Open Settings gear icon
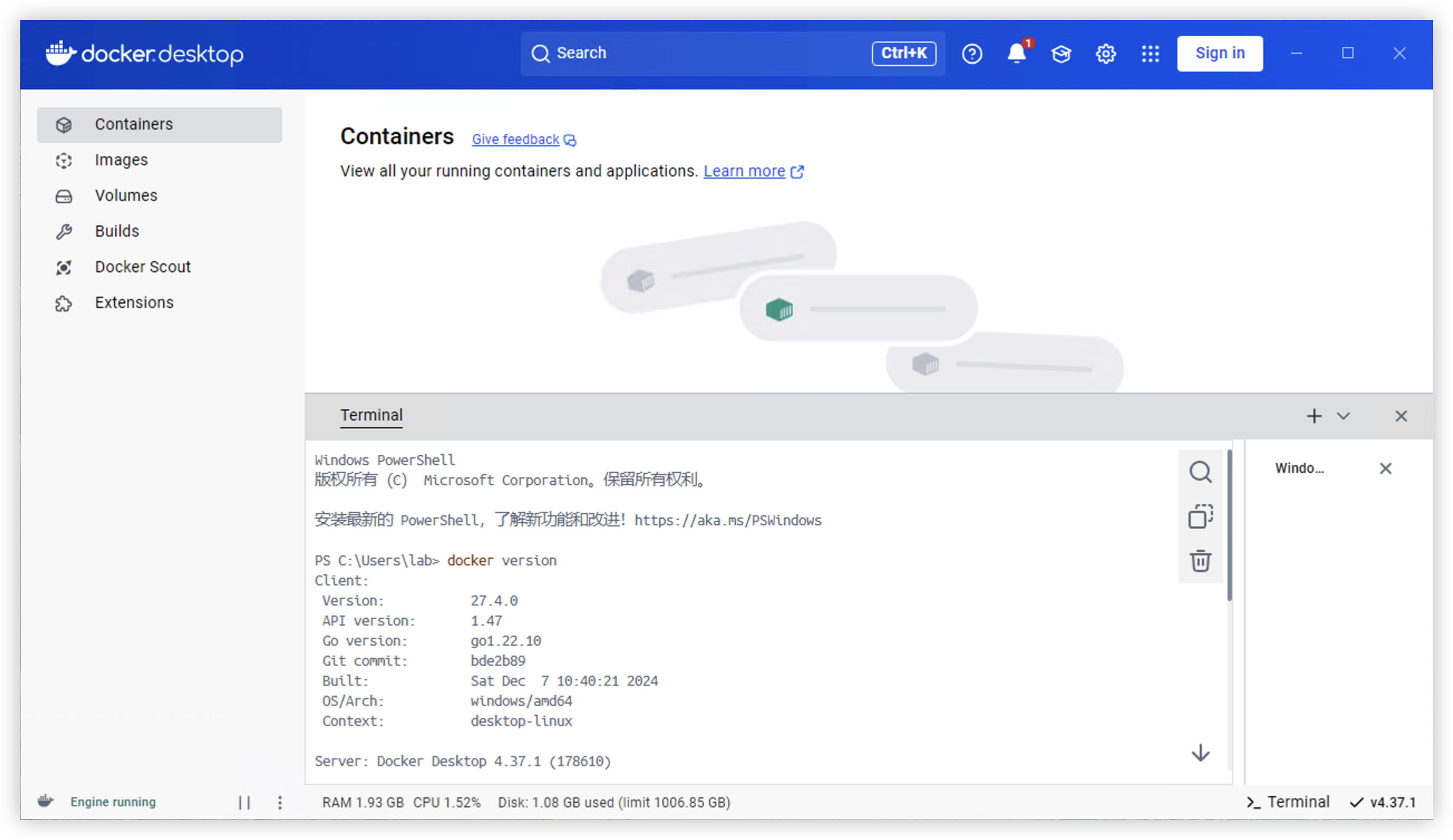This screenshot has width=1453, height=840. point(1105,53)
